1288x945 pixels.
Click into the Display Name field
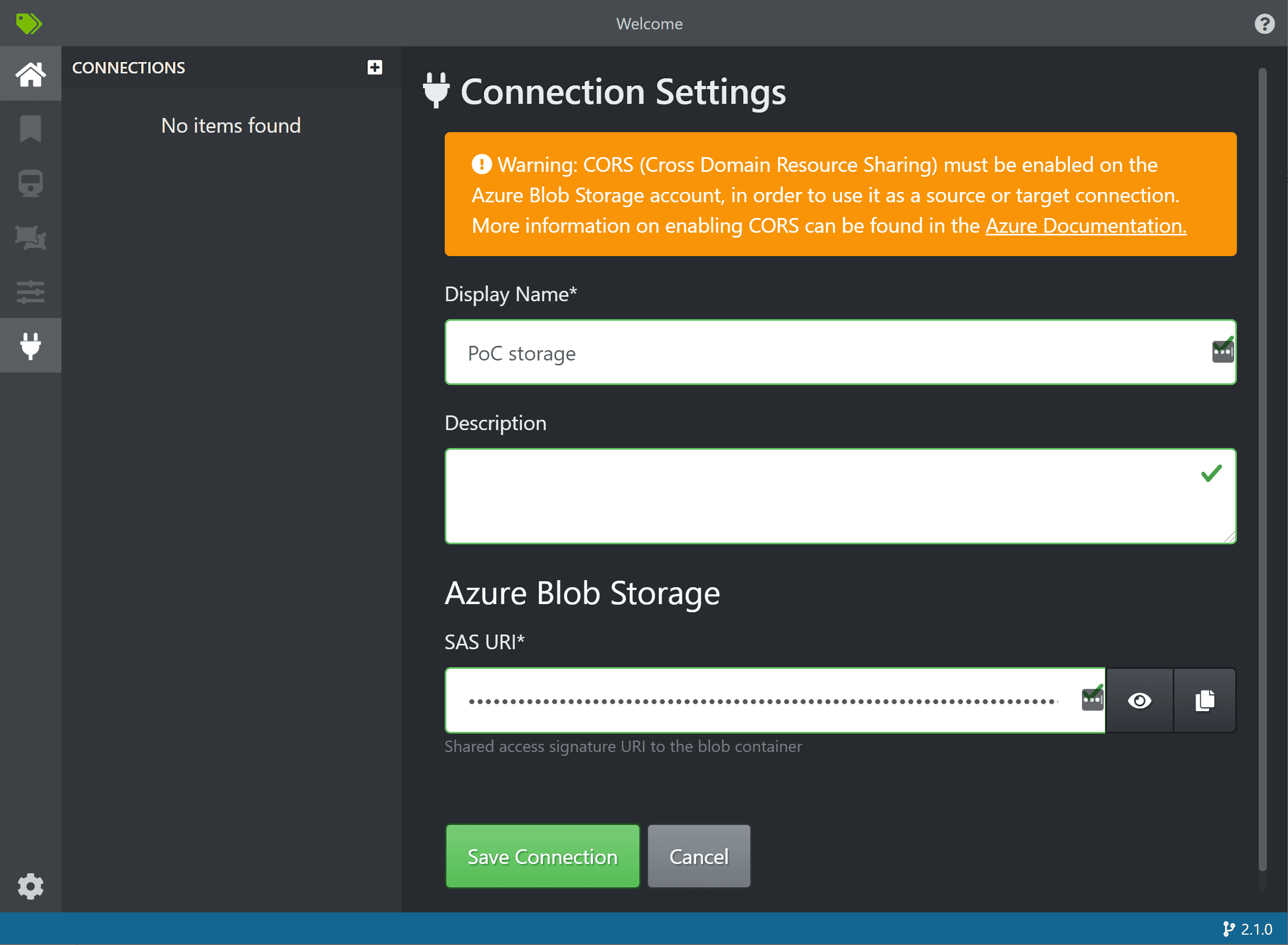[x=840, y=352]
